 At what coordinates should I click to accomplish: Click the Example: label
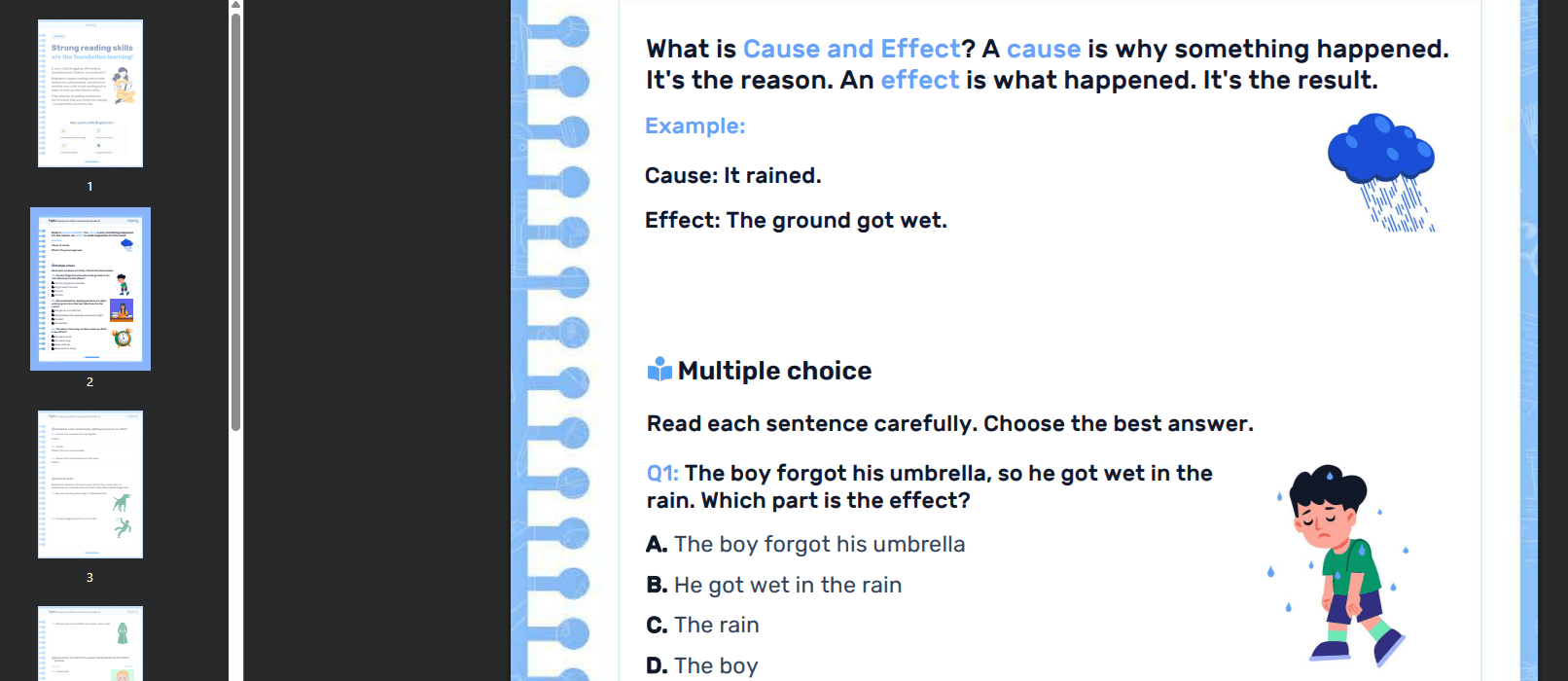tap(695, 125)
